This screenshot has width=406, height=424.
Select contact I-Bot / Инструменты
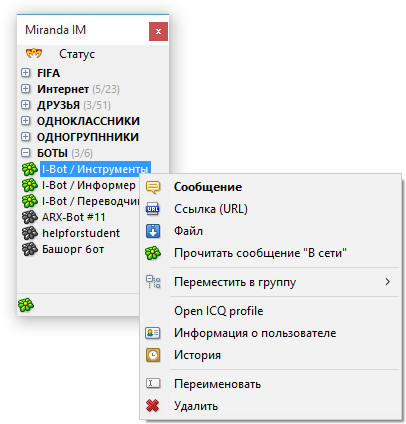[95, 169]
